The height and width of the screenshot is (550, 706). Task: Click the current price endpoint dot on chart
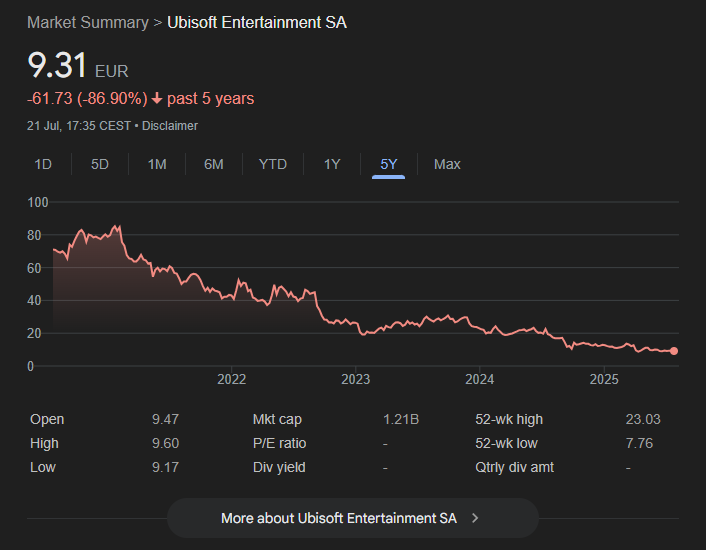(x=674, y=351)
